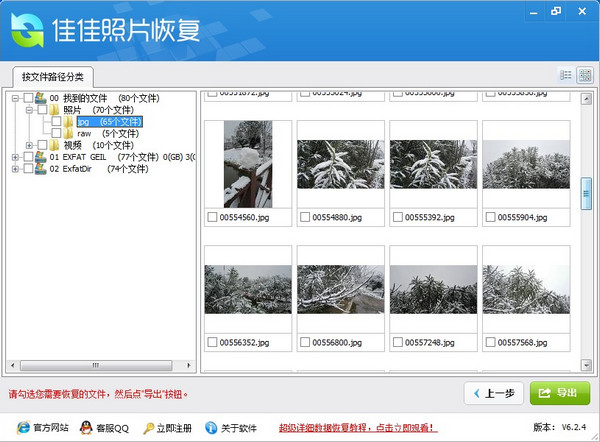
Task: Click the drive icon for 02 ExfatDir
Action: [x=41, y=169]
